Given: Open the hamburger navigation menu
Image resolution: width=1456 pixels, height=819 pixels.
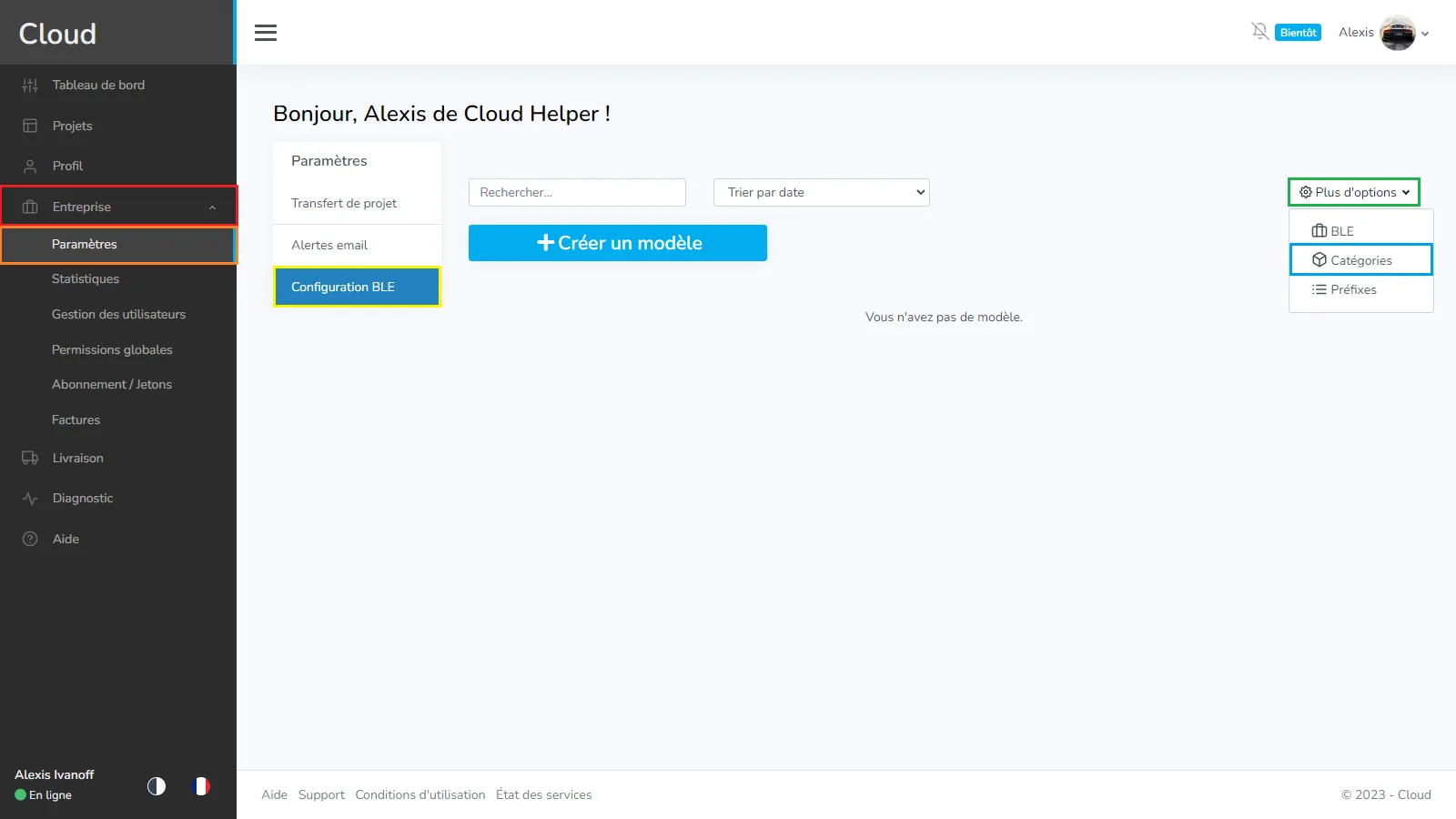Looking at the screenshot, I should 265,32.
